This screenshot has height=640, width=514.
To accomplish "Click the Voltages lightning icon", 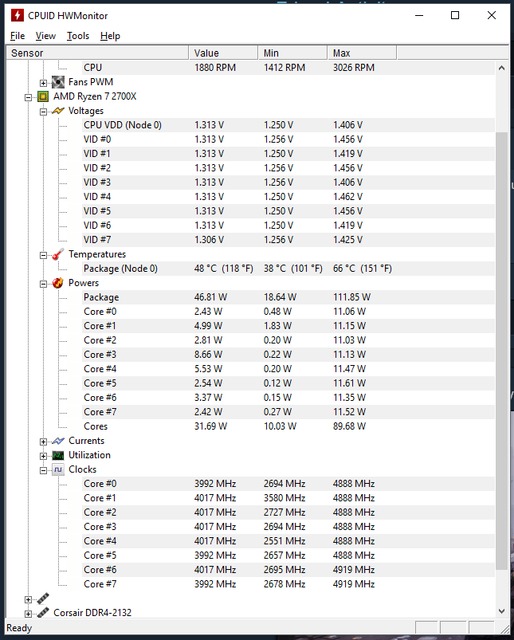I will [x=58, y=111].
